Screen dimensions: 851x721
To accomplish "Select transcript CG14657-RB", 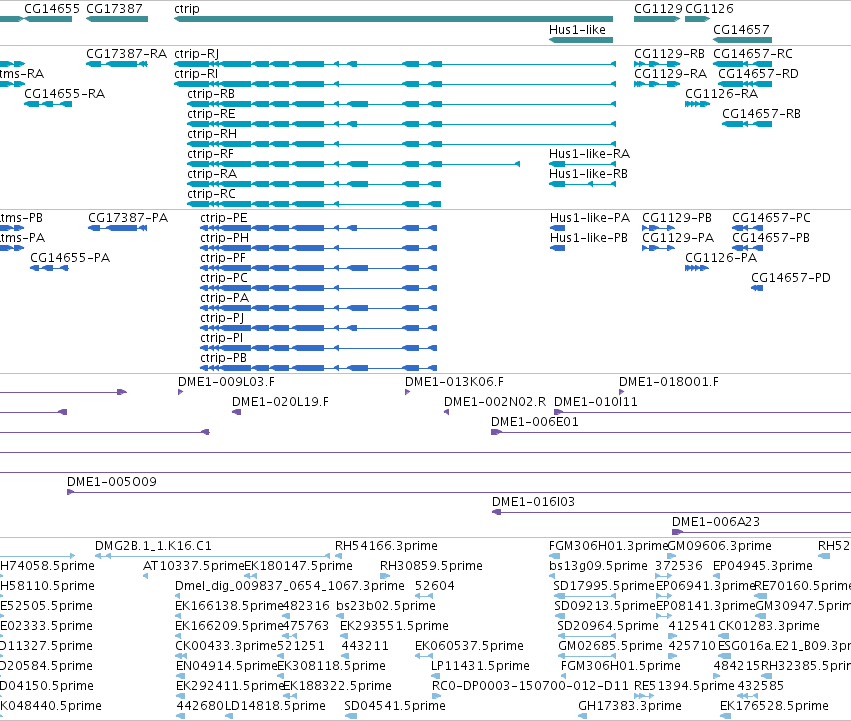I will click(x=761, y=114).
